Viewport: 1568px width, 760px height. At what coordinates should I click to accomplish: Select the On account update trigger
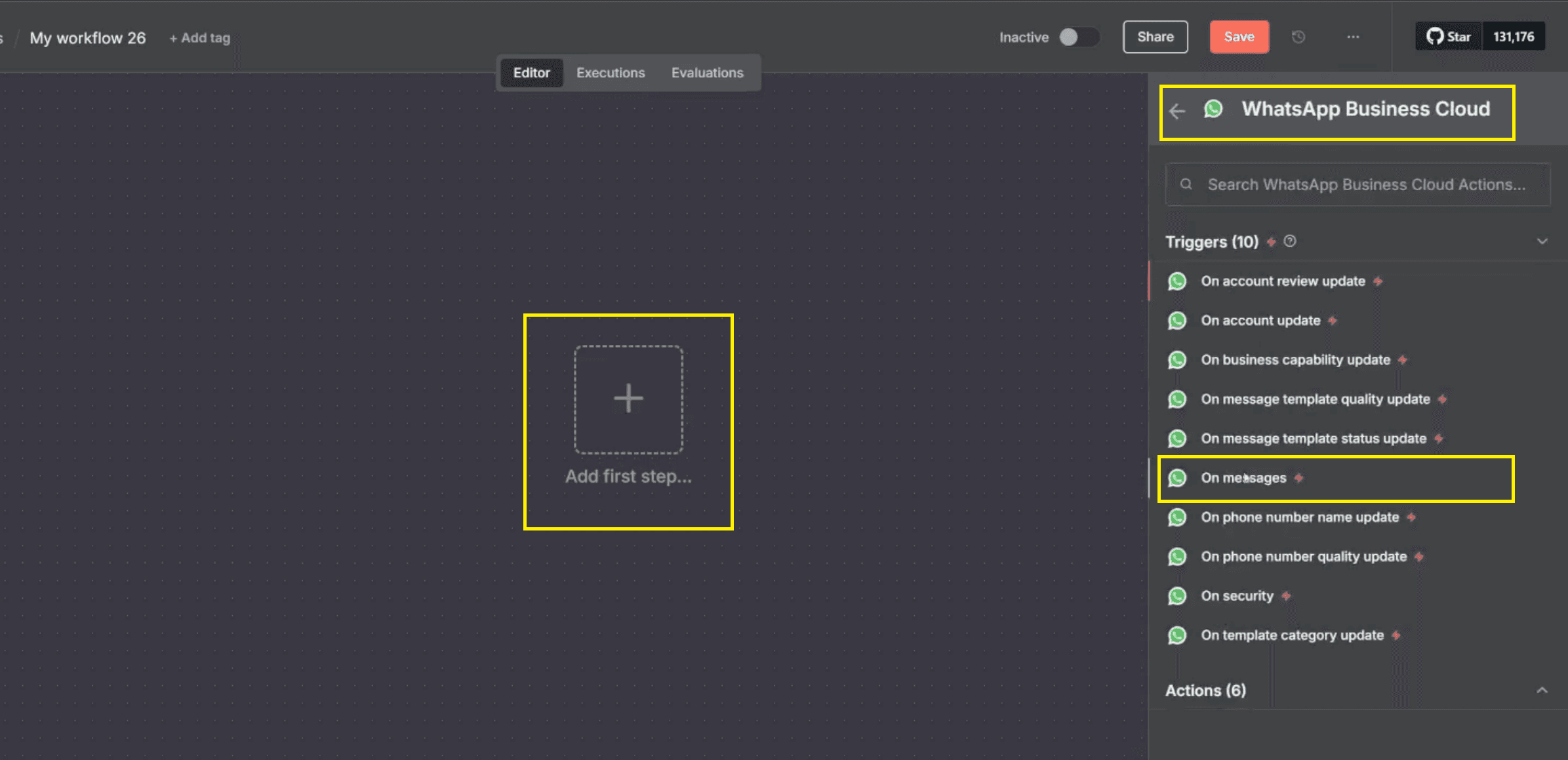(x=1357, y=321)
